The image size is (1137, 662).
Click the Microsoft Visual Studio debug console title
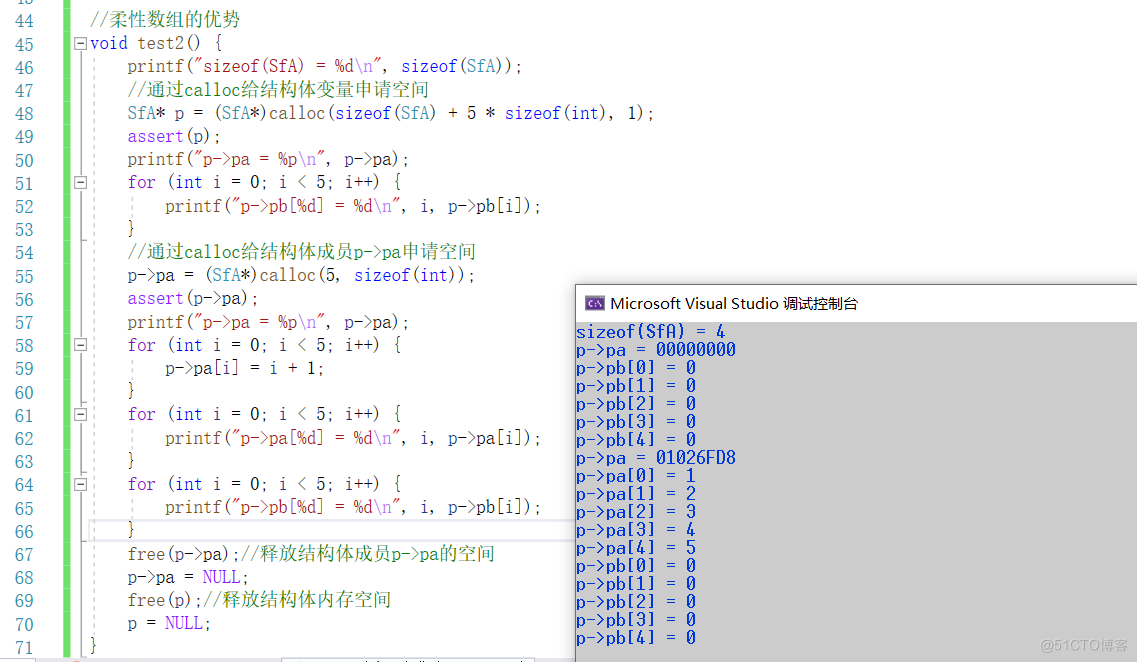pos(734,304)
